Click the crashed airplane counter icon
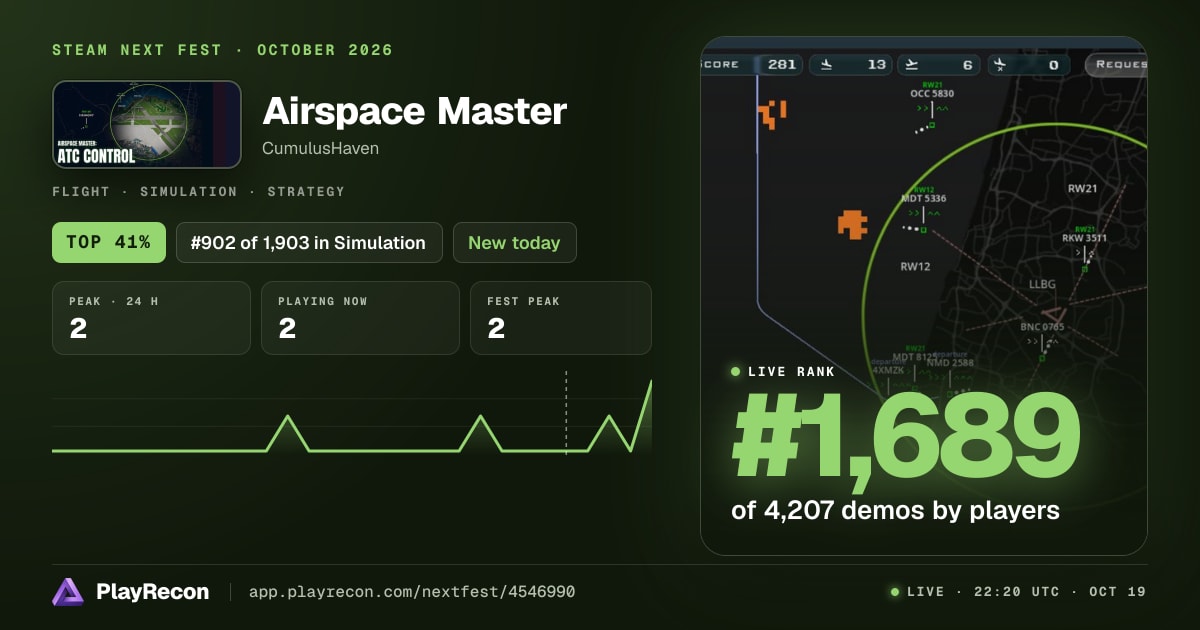Viewport: 1200px width, 630px height. click(999, 65)
